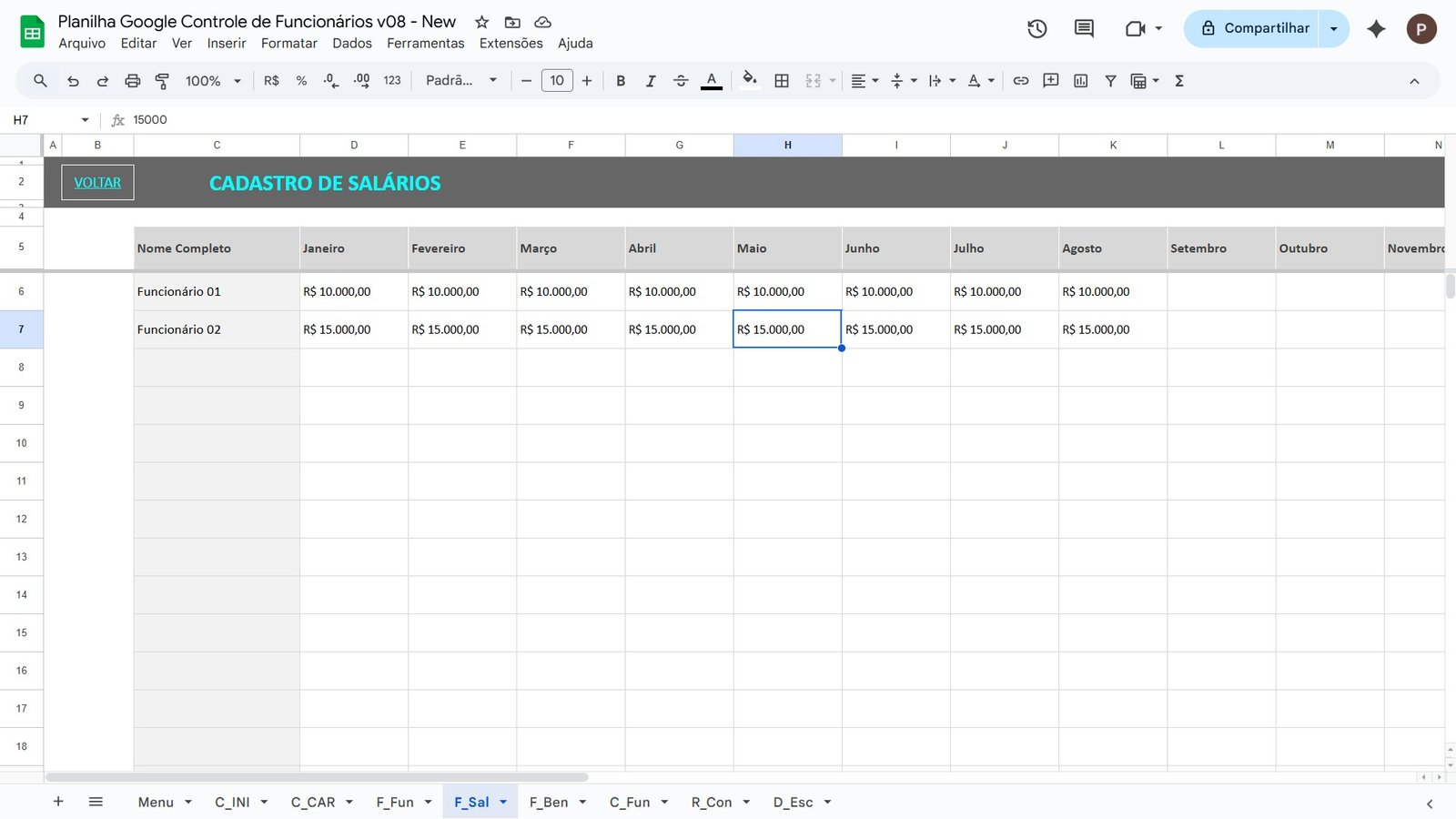Click the Compartilhar button

click(1259, 28)
